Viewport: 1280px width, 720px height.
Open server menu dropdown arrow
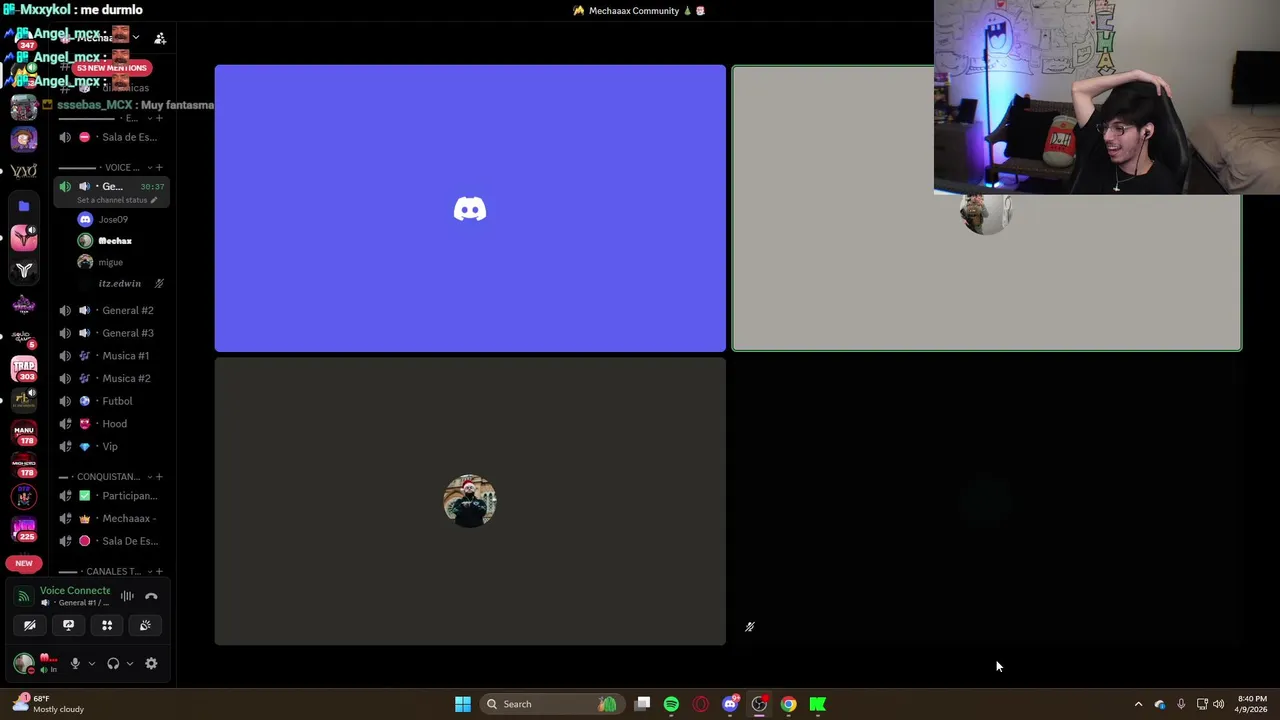point(136,38)
